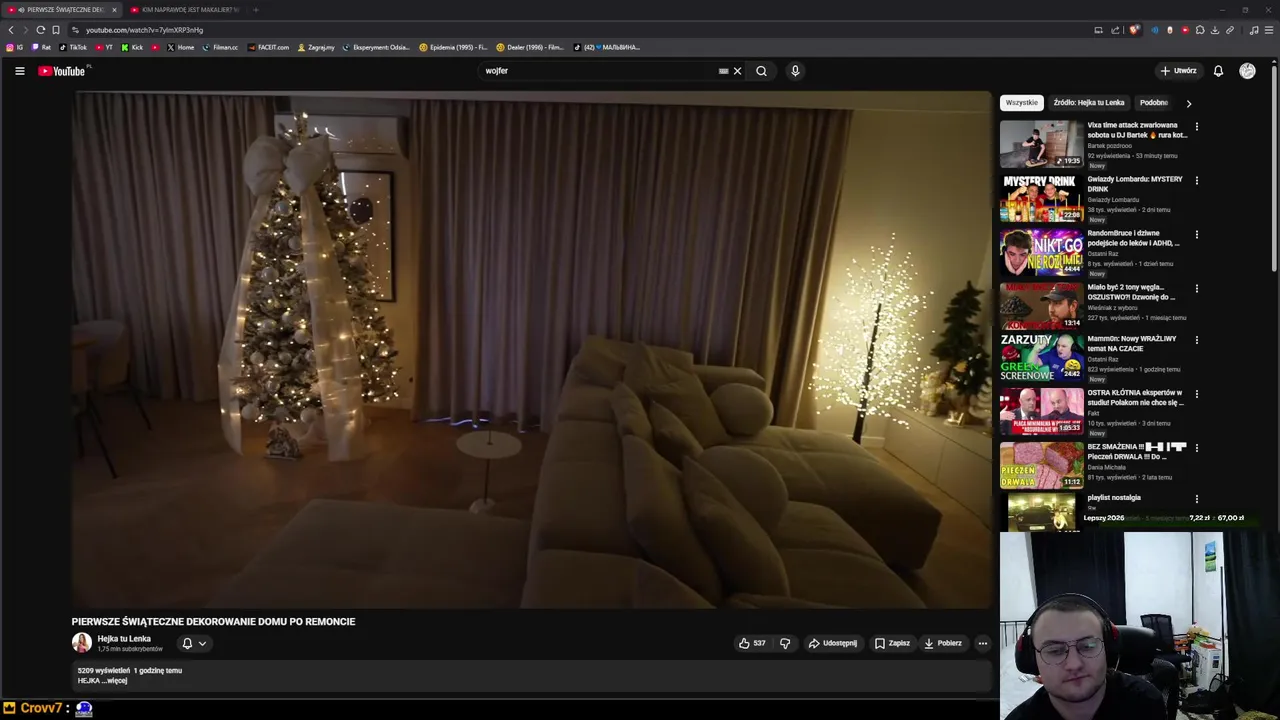Click the video player showing living room
This screenshot has width=1280, height=720.
click(x=531, y=349)
